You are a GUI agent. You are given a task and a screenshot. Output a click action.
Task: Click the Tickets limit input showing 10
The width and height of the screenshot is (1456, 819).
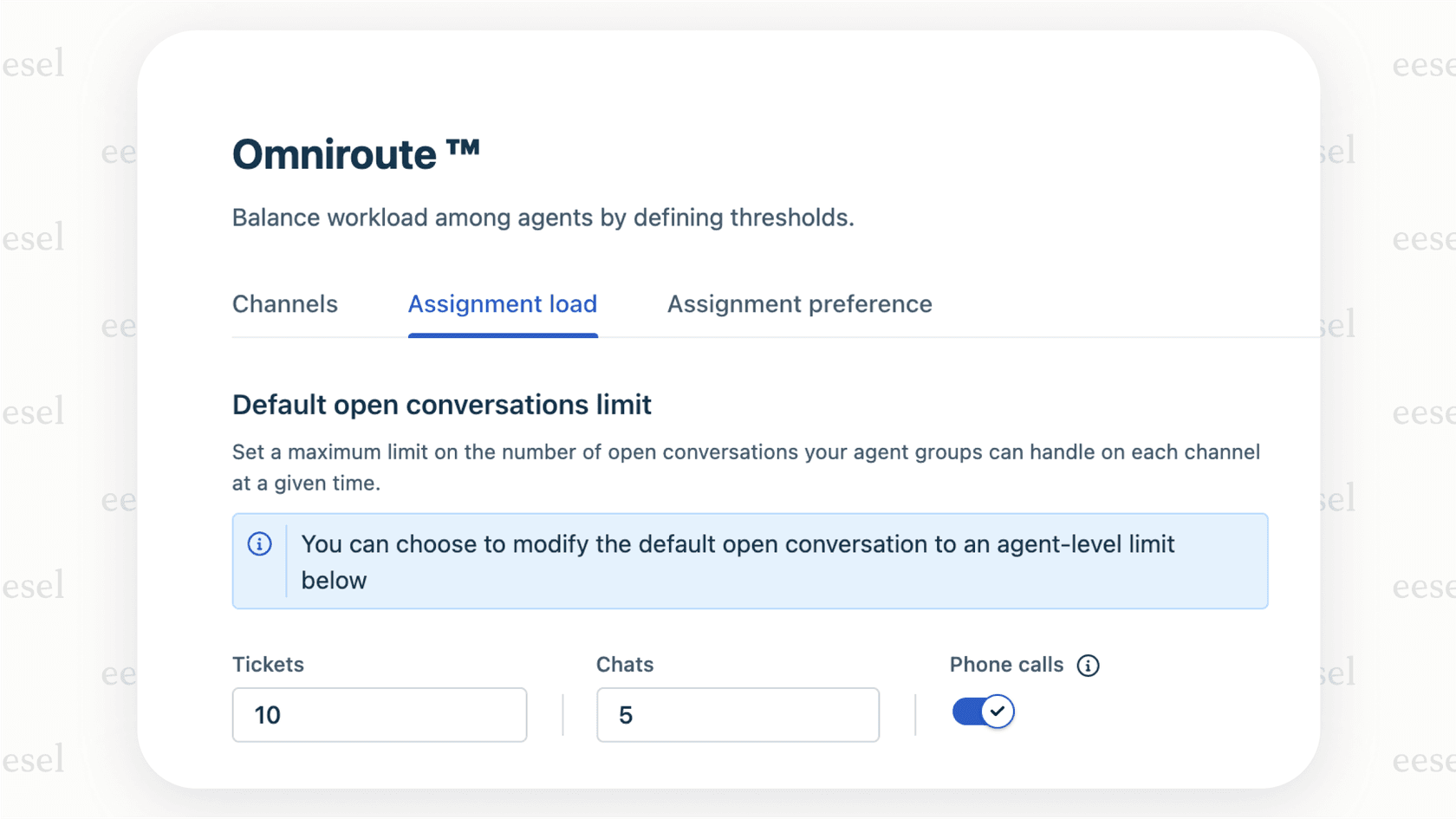(379, 715)
